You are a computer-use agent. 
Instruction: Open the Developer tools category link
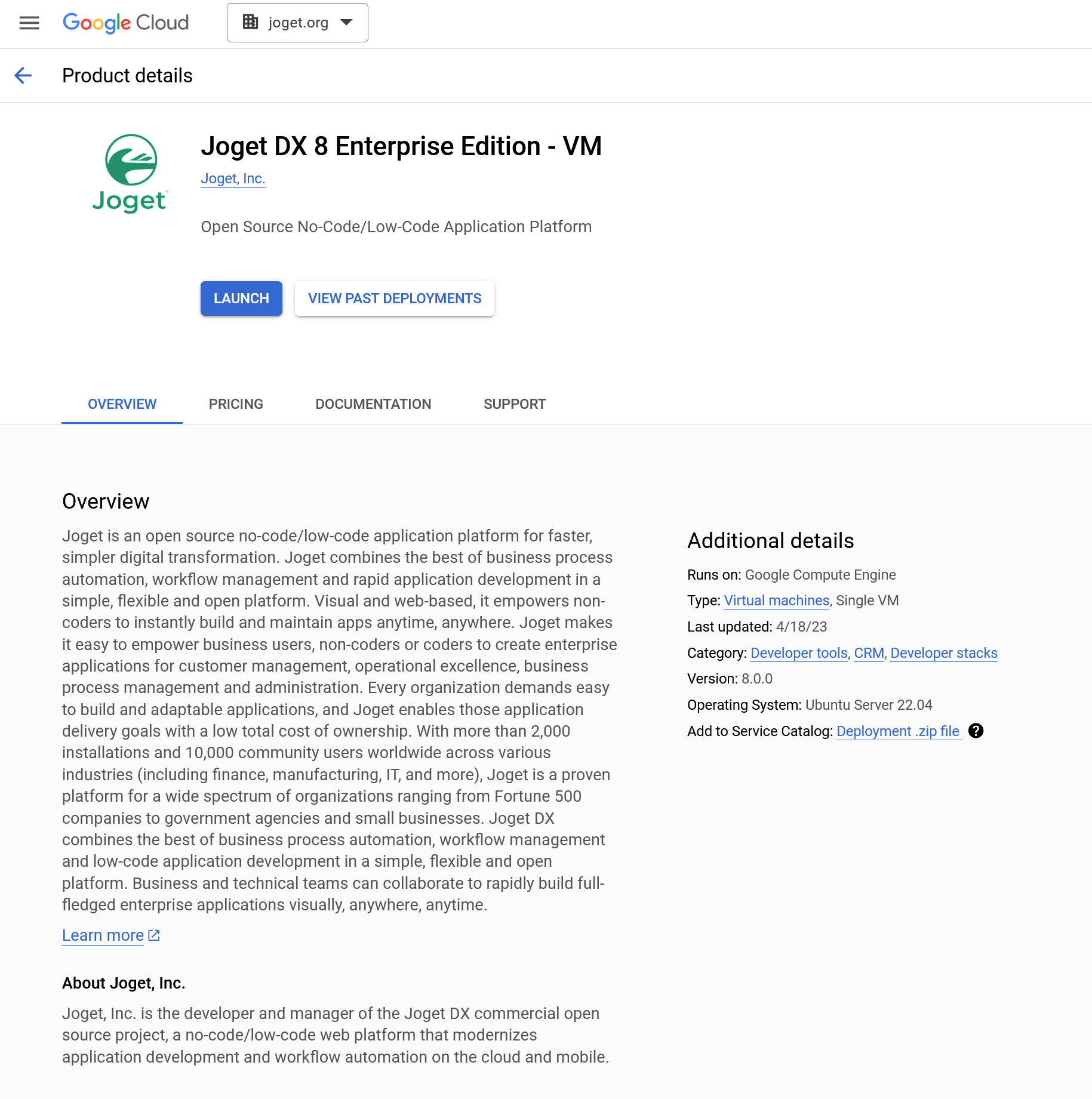799,653
